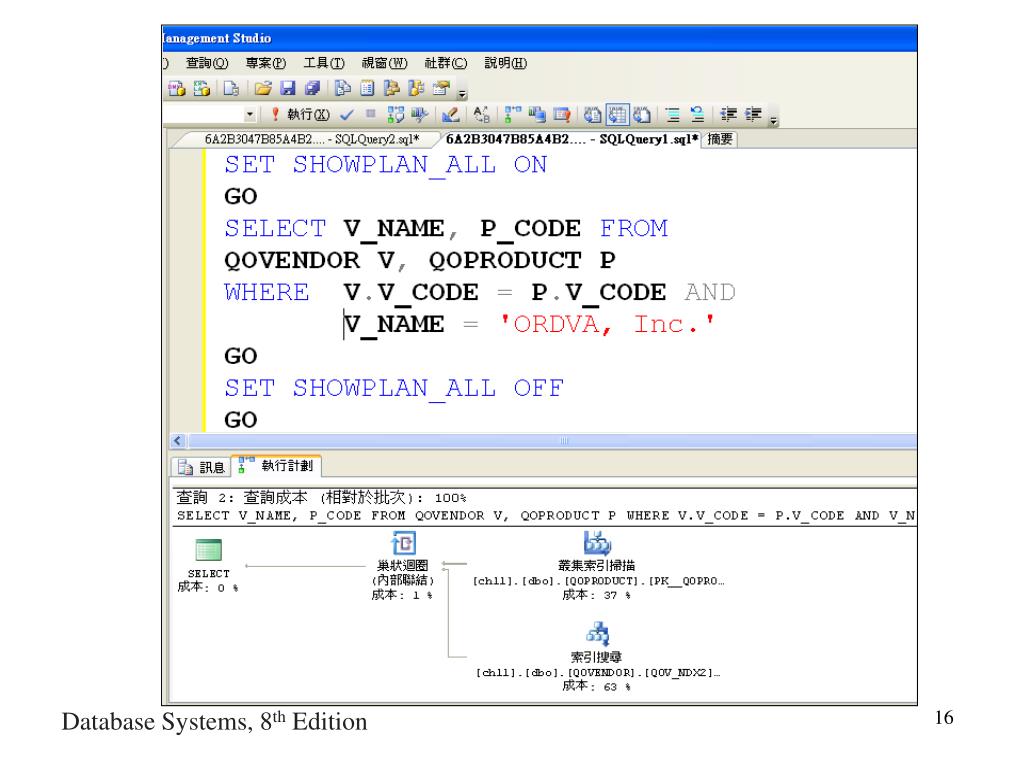The width and height of the screenshot is (1024, 768).
Task: Open the 社群(C) menu
Action: (445, 63)
